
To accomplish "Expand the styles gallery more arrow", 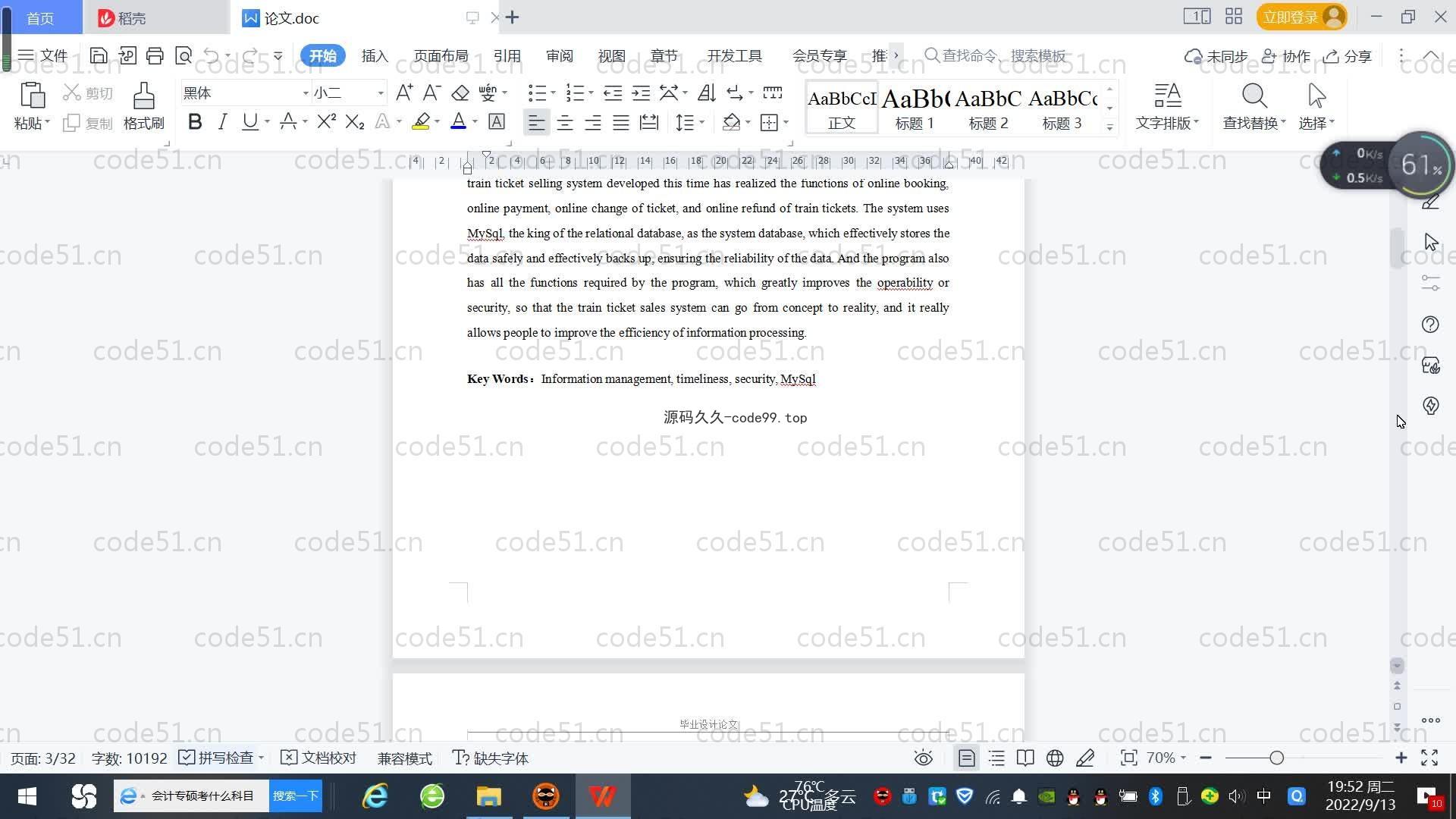I will (1109, 127).
